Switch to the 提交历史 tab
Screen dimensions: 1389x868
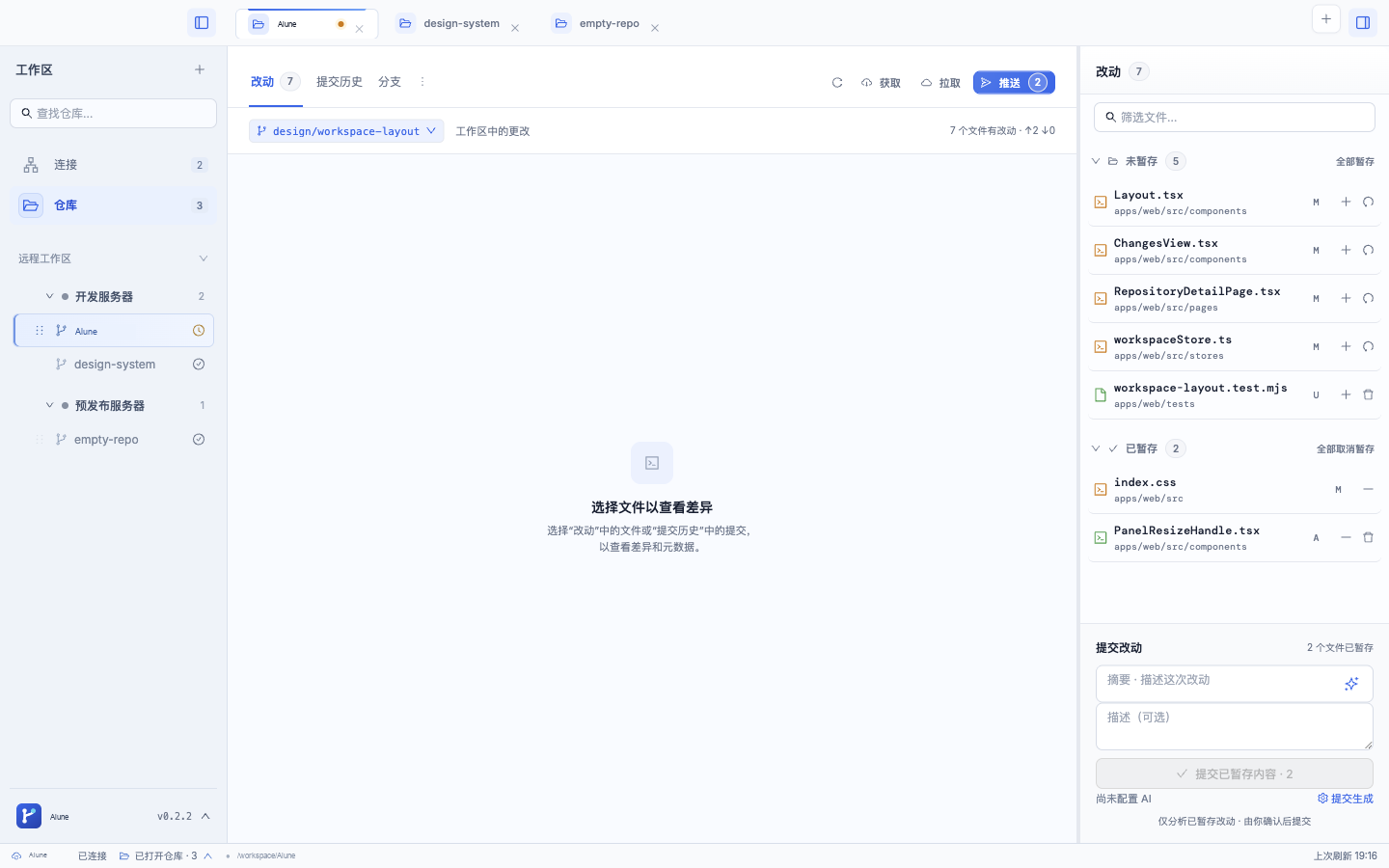coord(340,82)
